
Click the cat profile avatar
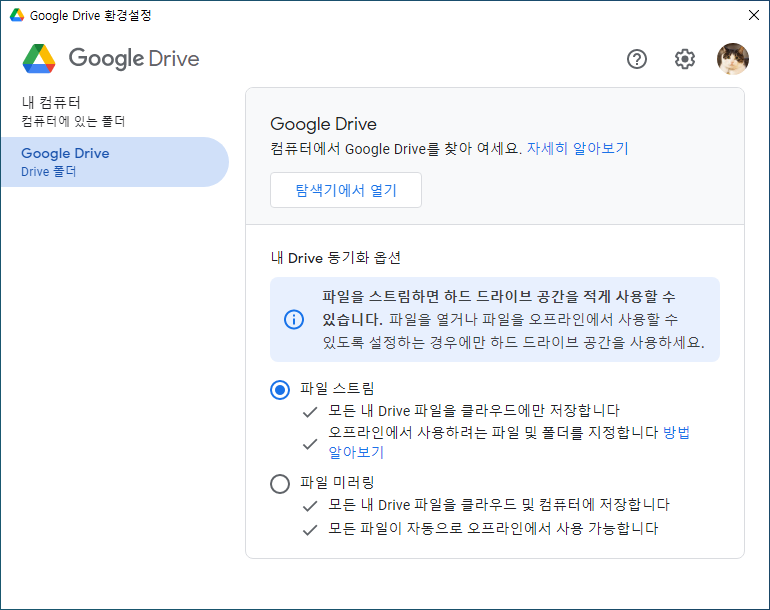point(733,59)
